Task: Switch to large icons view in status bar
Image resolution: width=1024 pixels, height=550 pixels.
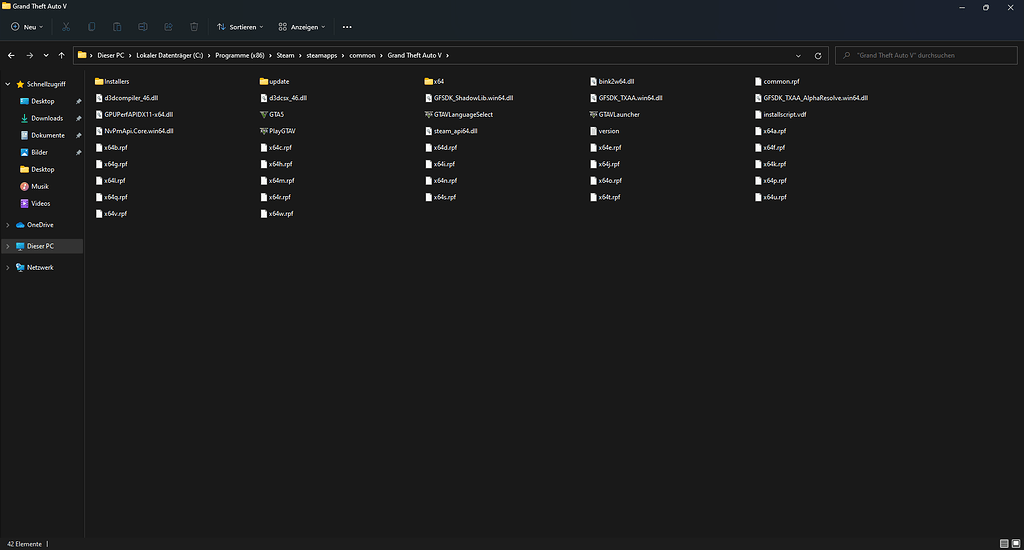Action: pyautogui.click(x=1016, y=543)
